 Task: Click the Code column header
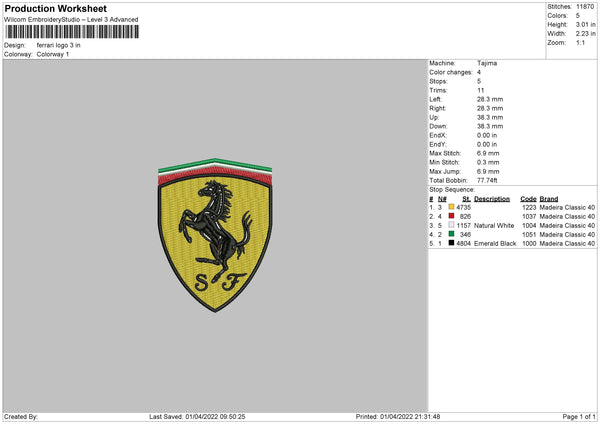[x=528, y=199]
